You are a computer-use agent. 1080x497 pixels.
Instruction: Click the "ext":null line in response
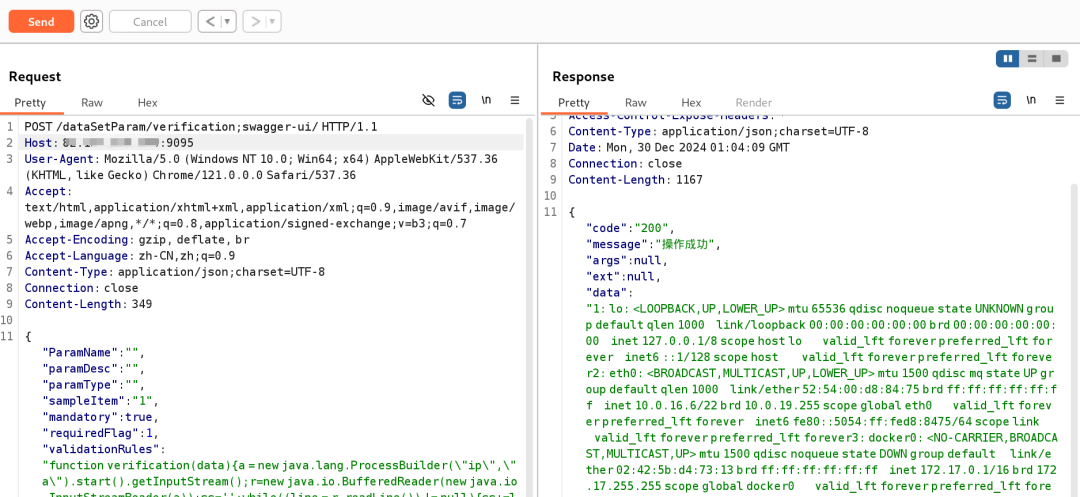(x=623, y=276)
